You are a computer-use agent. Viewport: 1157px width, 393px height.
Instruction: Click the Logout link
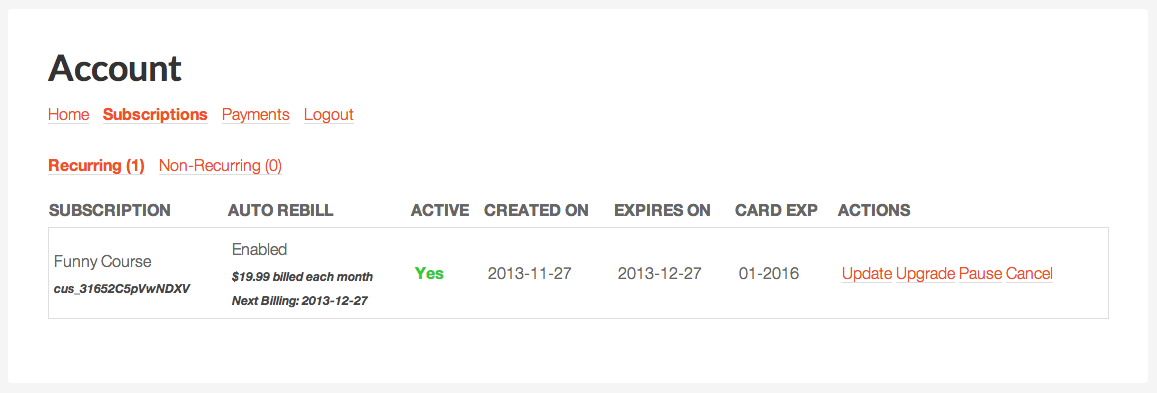328,115
